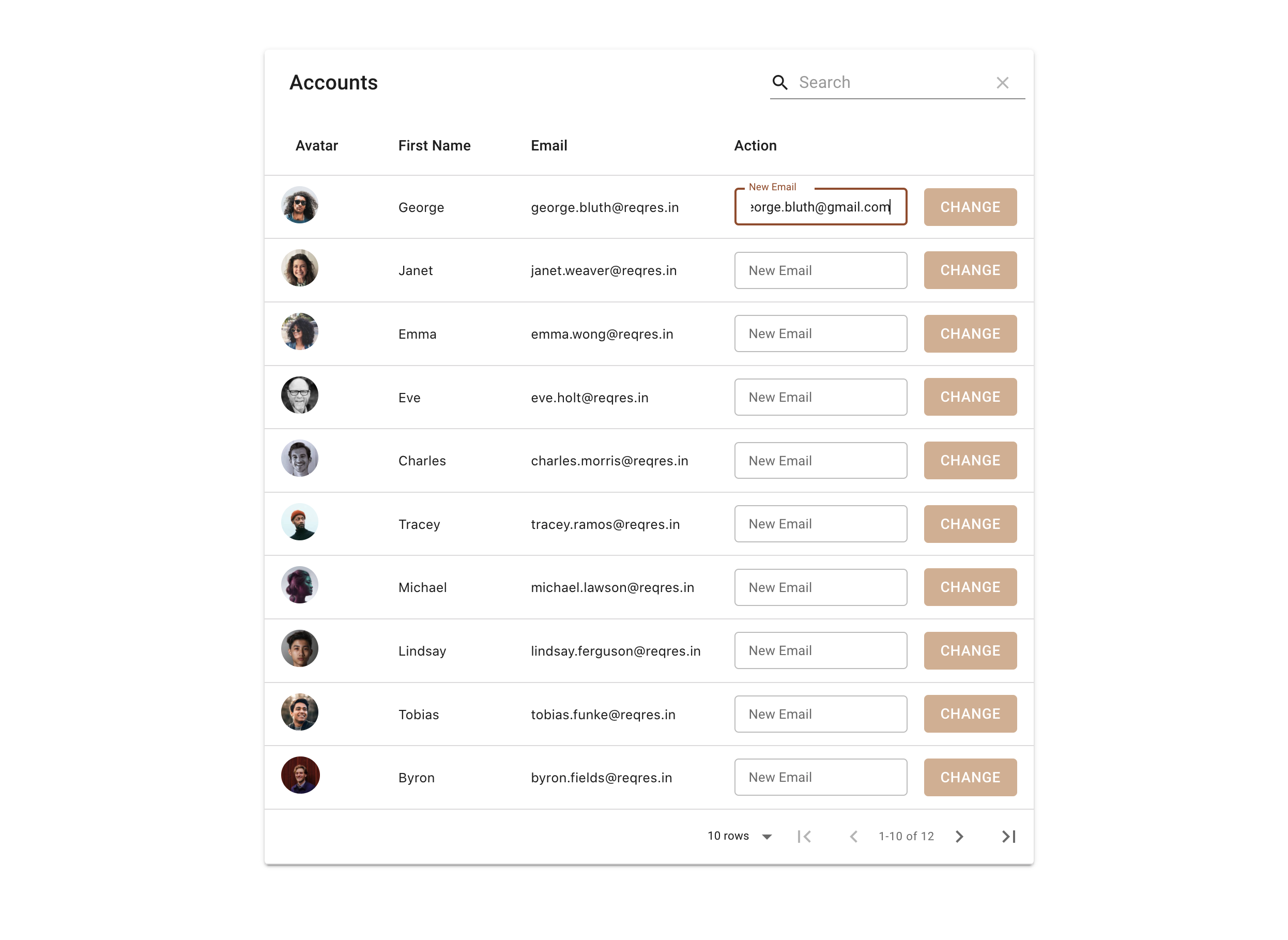Click Michael's avatar image
This screenshot has width=1288, height=940.
pyautogui.click(x=300, y=585)
